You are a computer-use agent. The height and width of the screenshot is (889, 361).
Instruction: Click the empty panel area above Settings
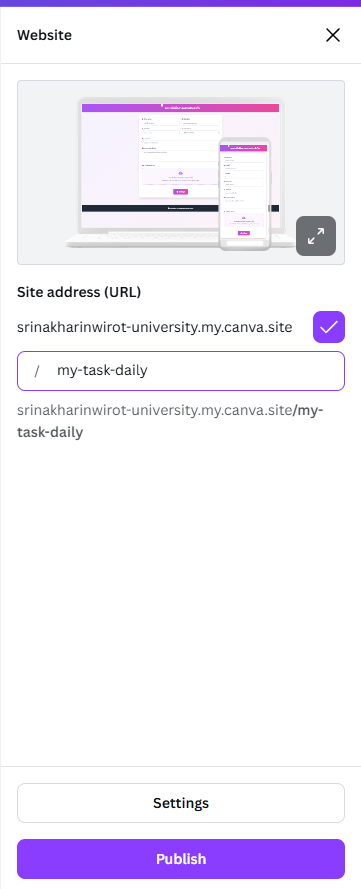180,601
